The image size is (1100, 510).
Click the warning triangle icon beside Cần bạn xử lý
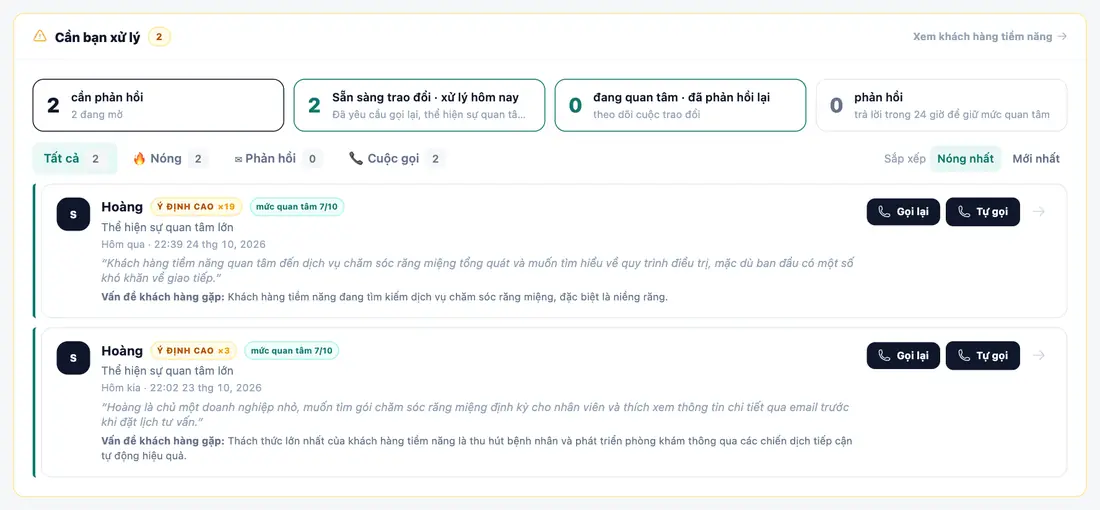pyautogui.click(x=40, y=36)
